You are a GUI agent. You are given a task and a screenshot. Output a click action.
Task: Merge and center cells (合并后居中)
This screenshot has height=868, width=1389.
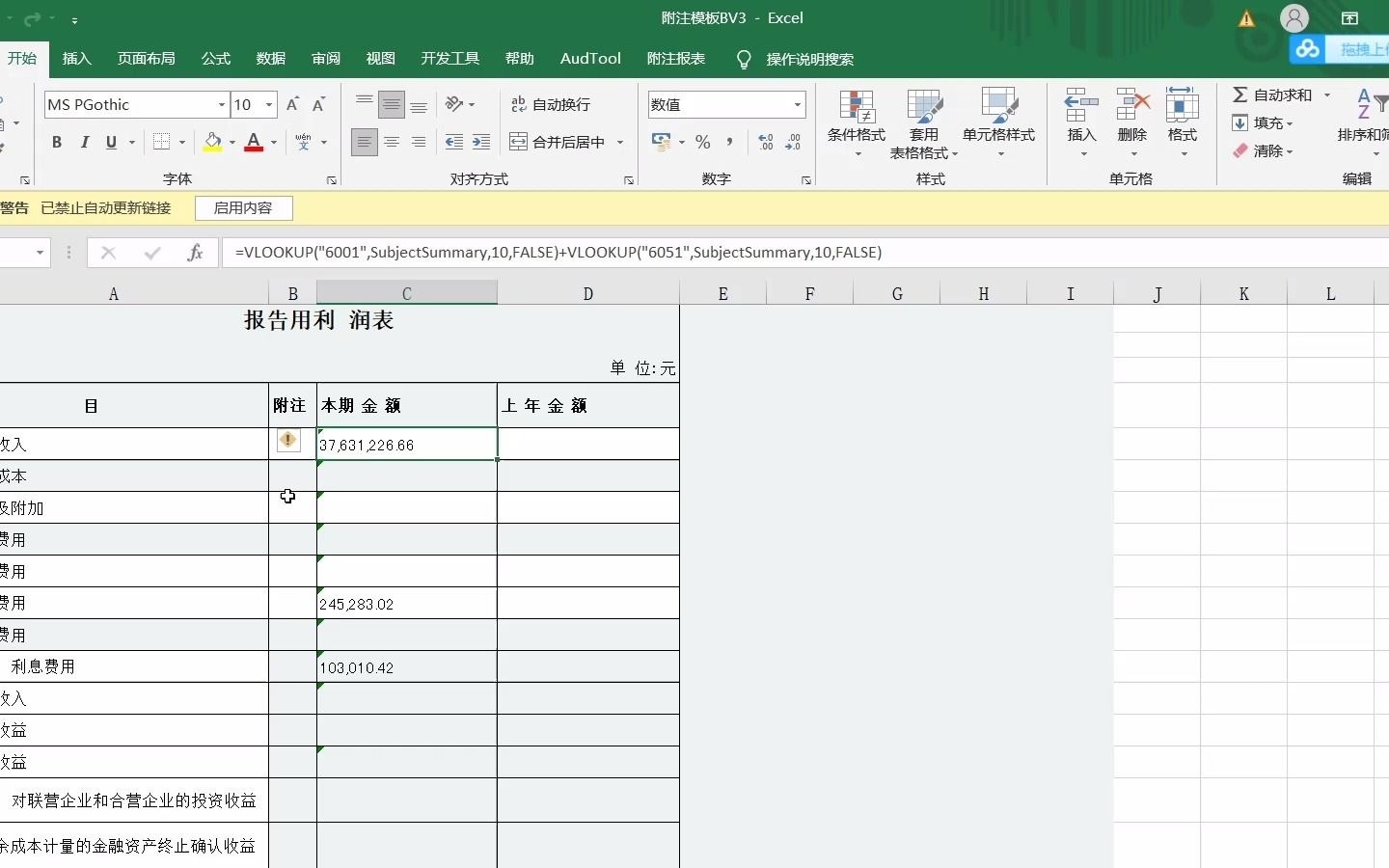558,143
